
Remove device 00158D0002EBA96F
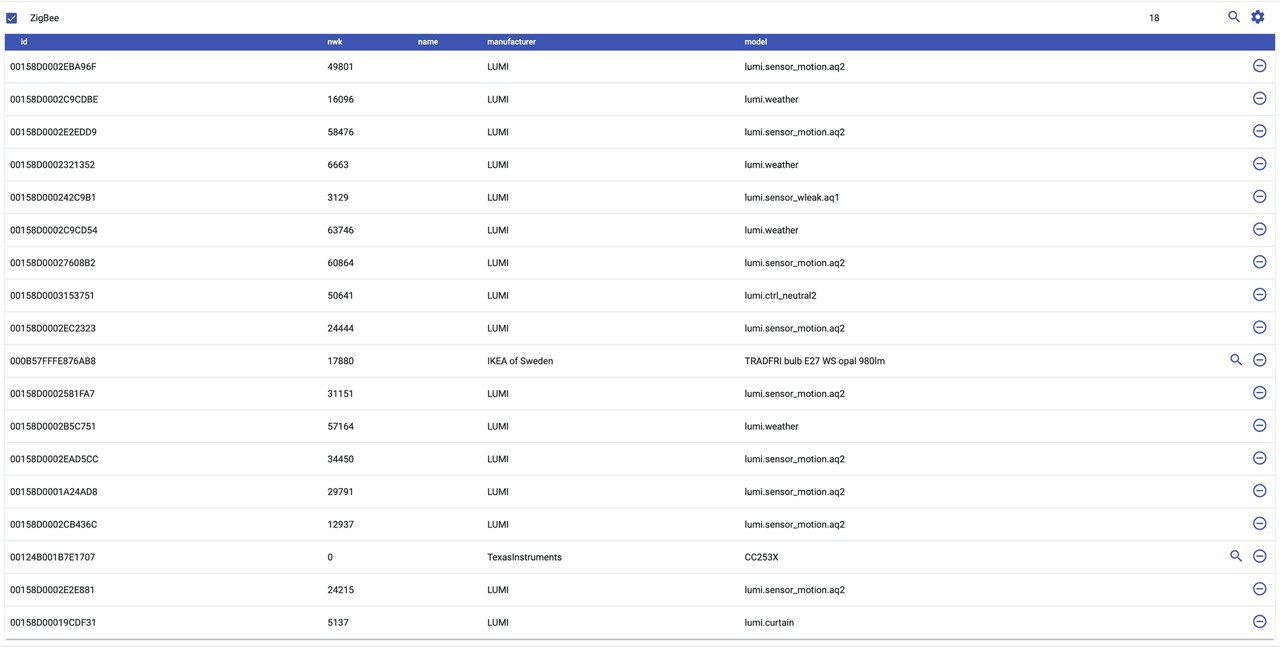click(1260, 65)
